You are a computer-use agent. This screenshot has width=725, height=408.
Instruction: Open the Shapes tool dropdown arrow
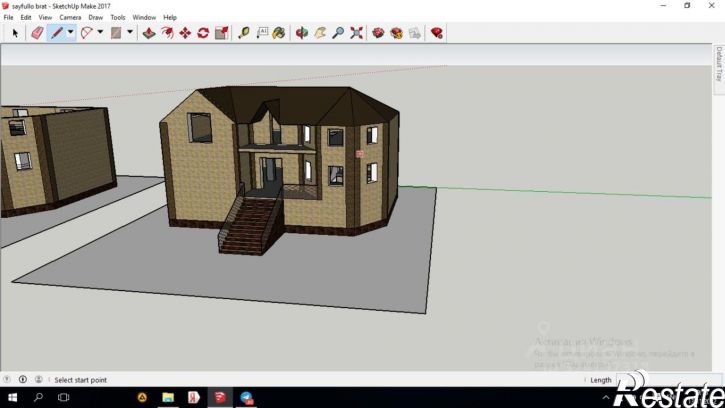(x=130, y=33)
